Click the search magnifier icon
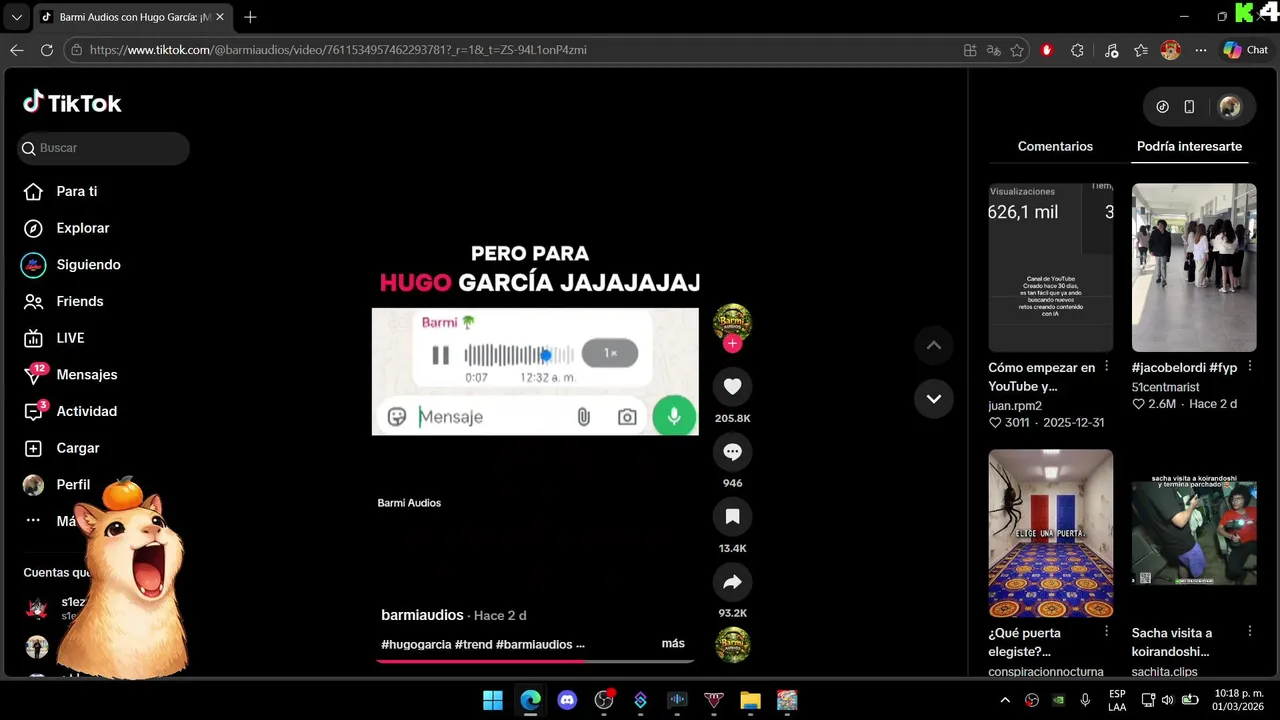The width and height of the screenshot is (1280, 720). 29,148
